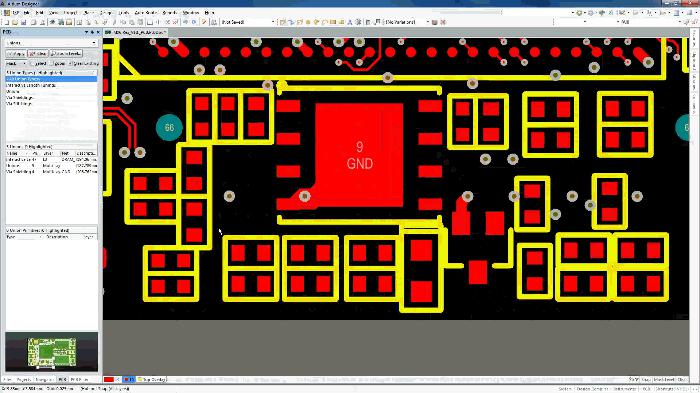Activate the cross probe tool
Image resolution: width=700 pixels, height=393 pixels.
[x=204, y=22]
